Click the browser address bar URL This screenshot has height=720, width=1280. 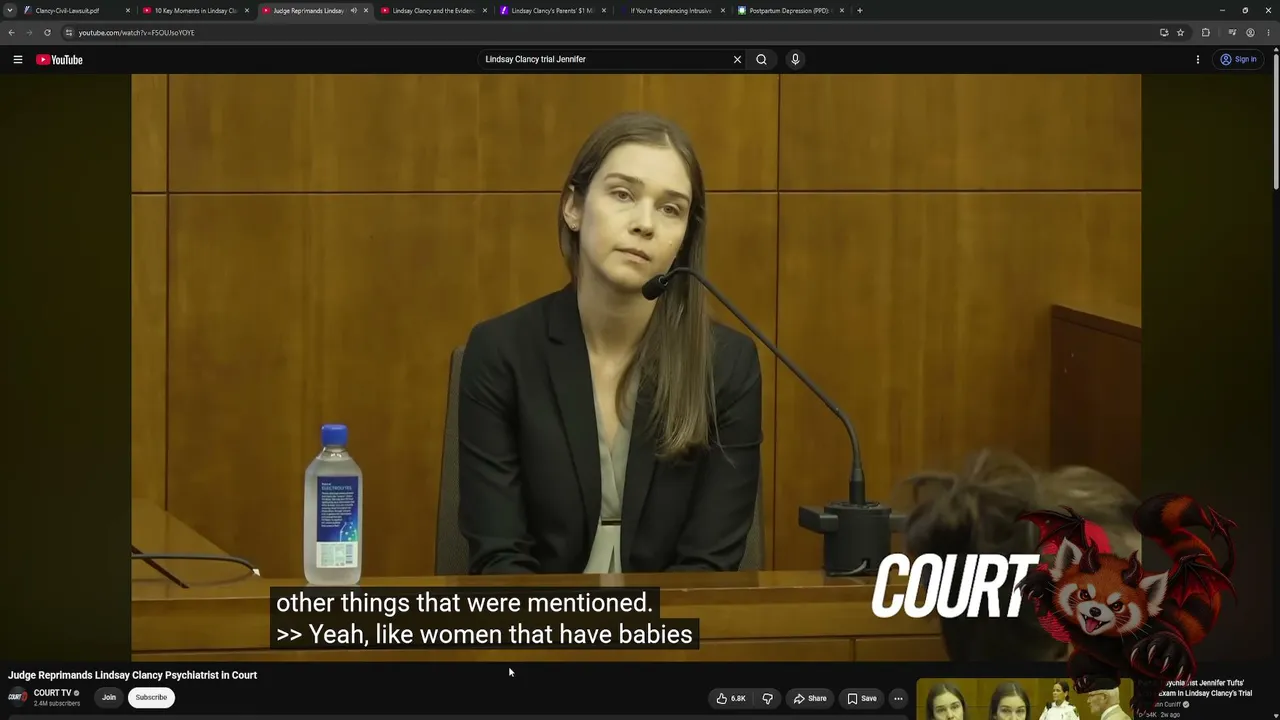(136, 33)
